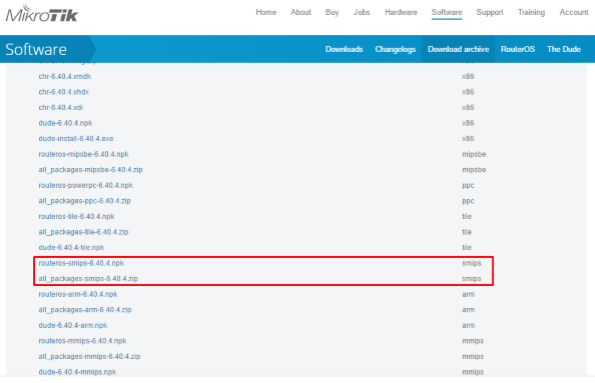Download dude-install-6.40.4.exe
The image size is (595, 383).
tap(76, 139)
